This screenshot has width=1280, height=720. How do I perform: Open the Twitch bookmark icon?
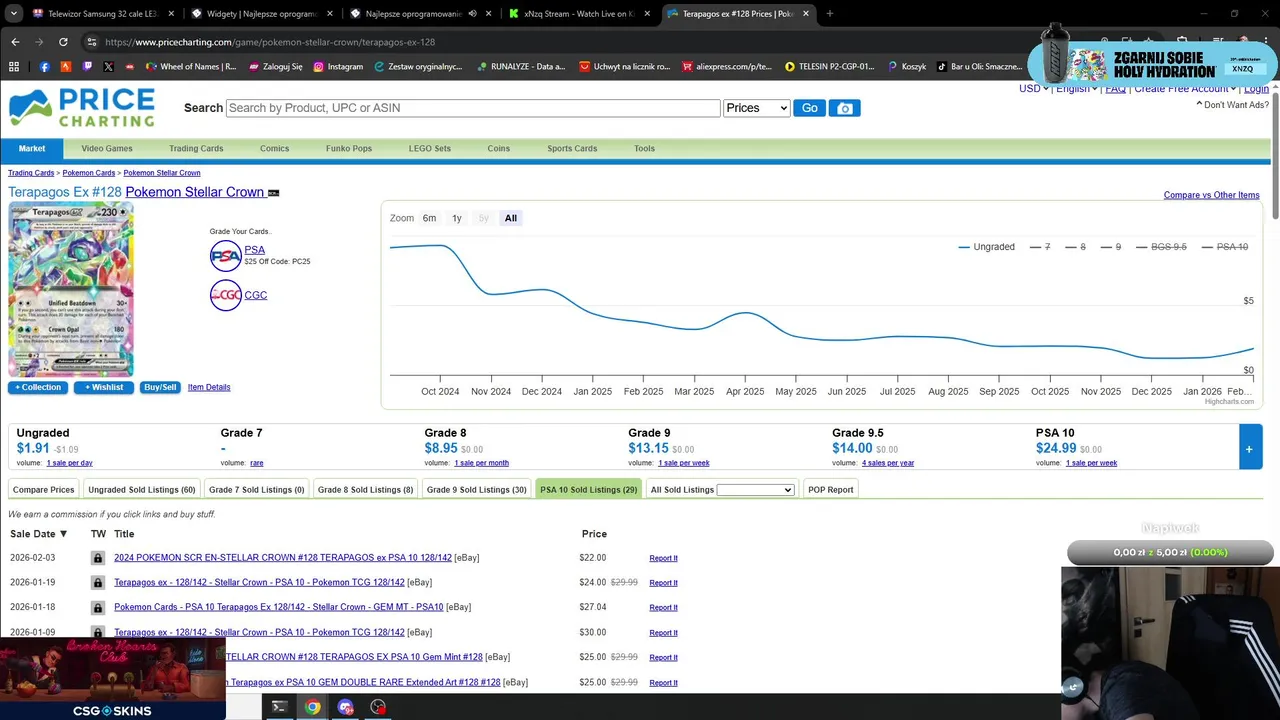pyautogui.click(x=87, y=67)
